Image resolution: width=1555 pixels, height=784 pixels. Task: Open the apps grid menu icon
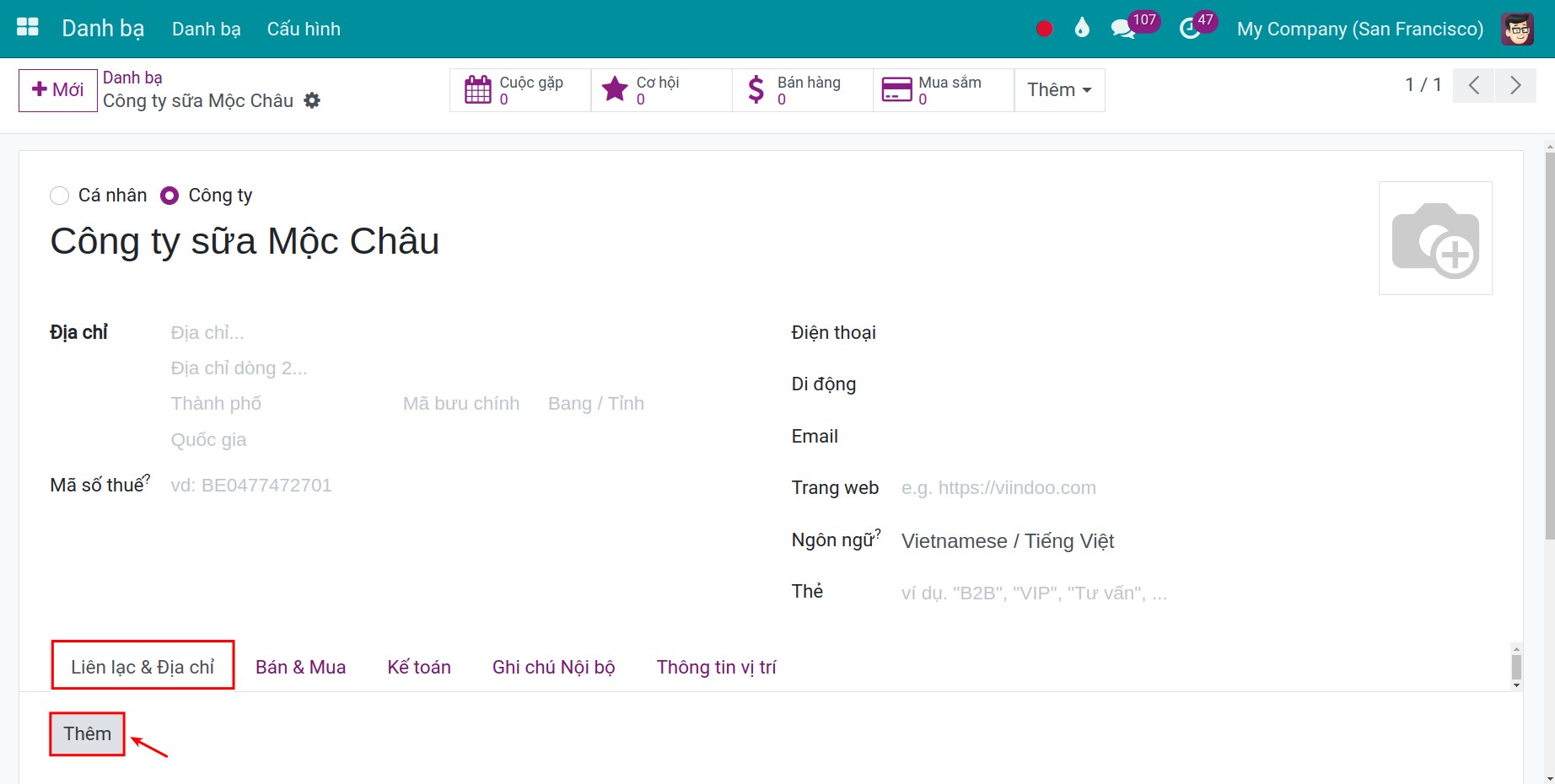coord(28,28)
